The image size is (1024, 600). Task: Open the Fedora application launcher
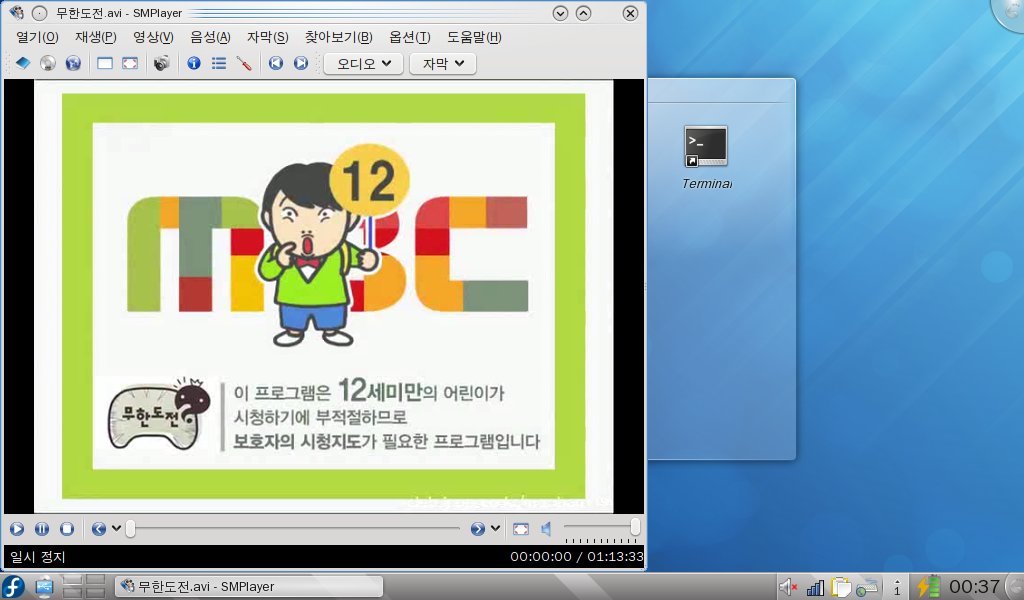14,587
